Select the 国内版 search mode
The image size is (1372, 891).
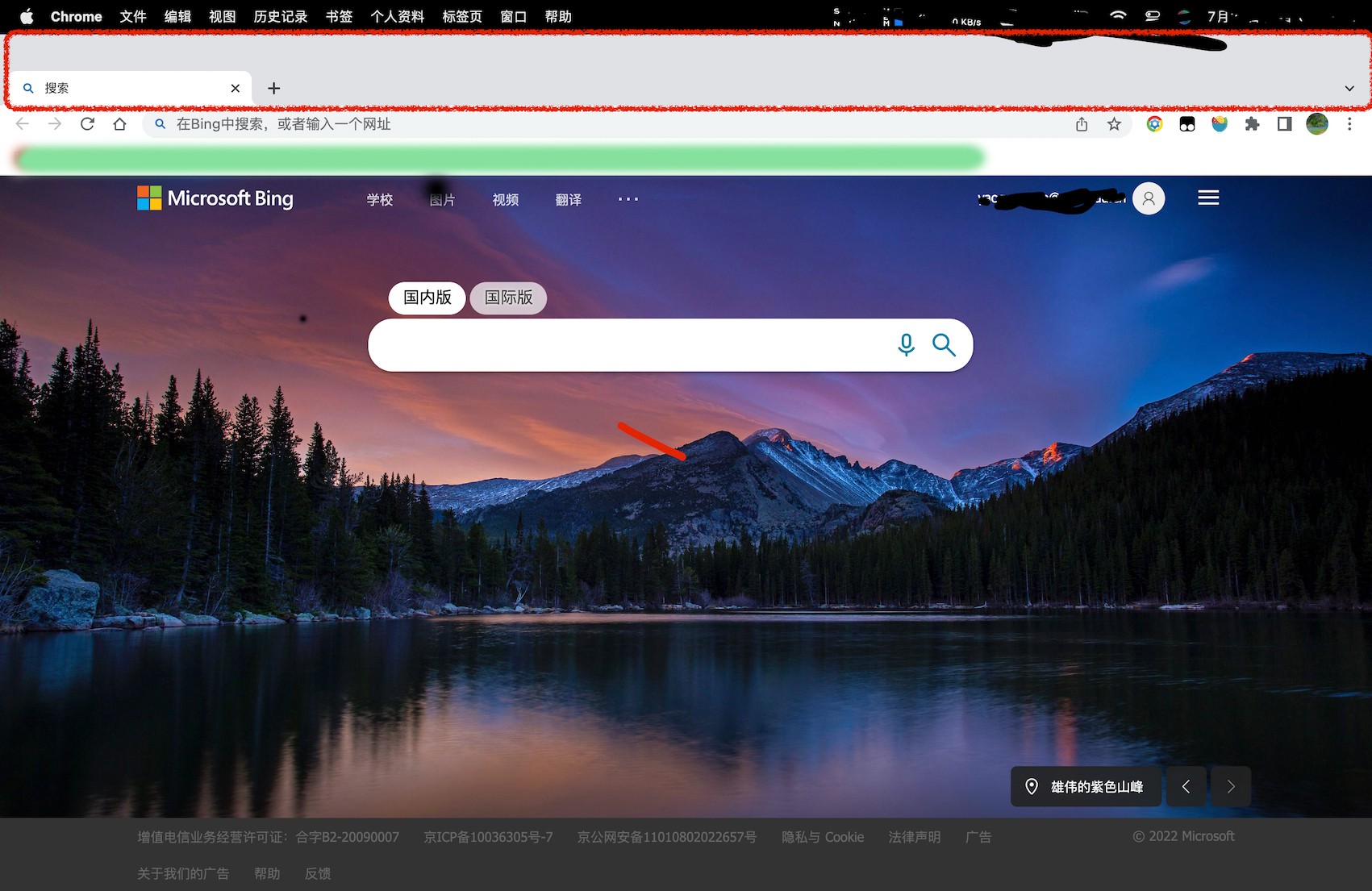click(427, 298)
